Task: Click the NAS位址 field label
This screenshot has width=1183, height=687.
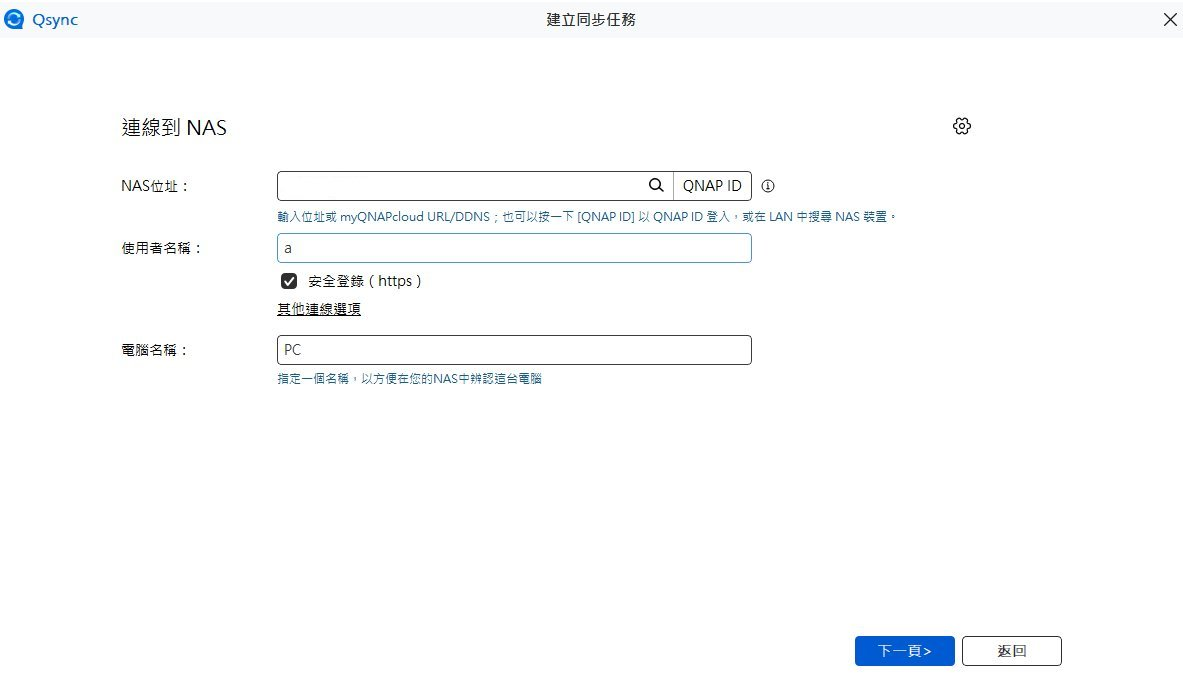Action: [x=155, y=186]
